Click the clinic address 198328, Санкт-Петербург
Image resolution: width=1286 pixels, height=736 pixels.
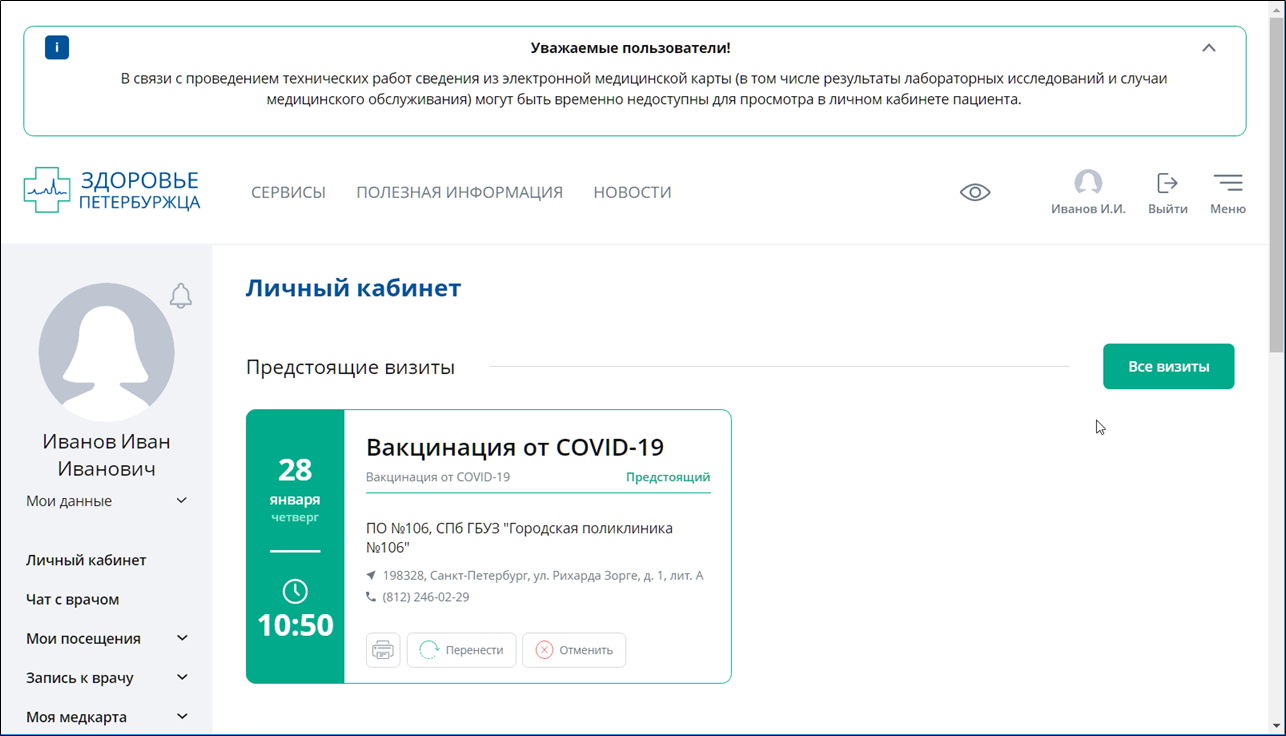[543, 576]
